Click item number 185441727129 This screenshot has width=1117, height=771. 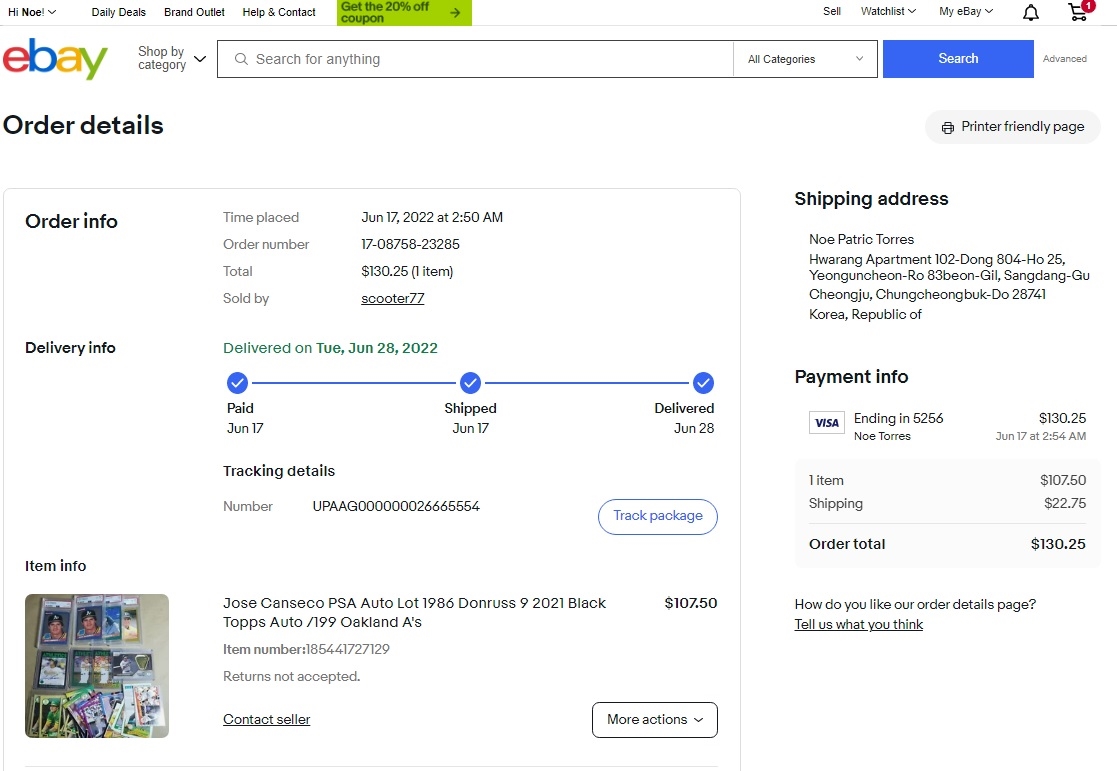click(x=348, y=649)
